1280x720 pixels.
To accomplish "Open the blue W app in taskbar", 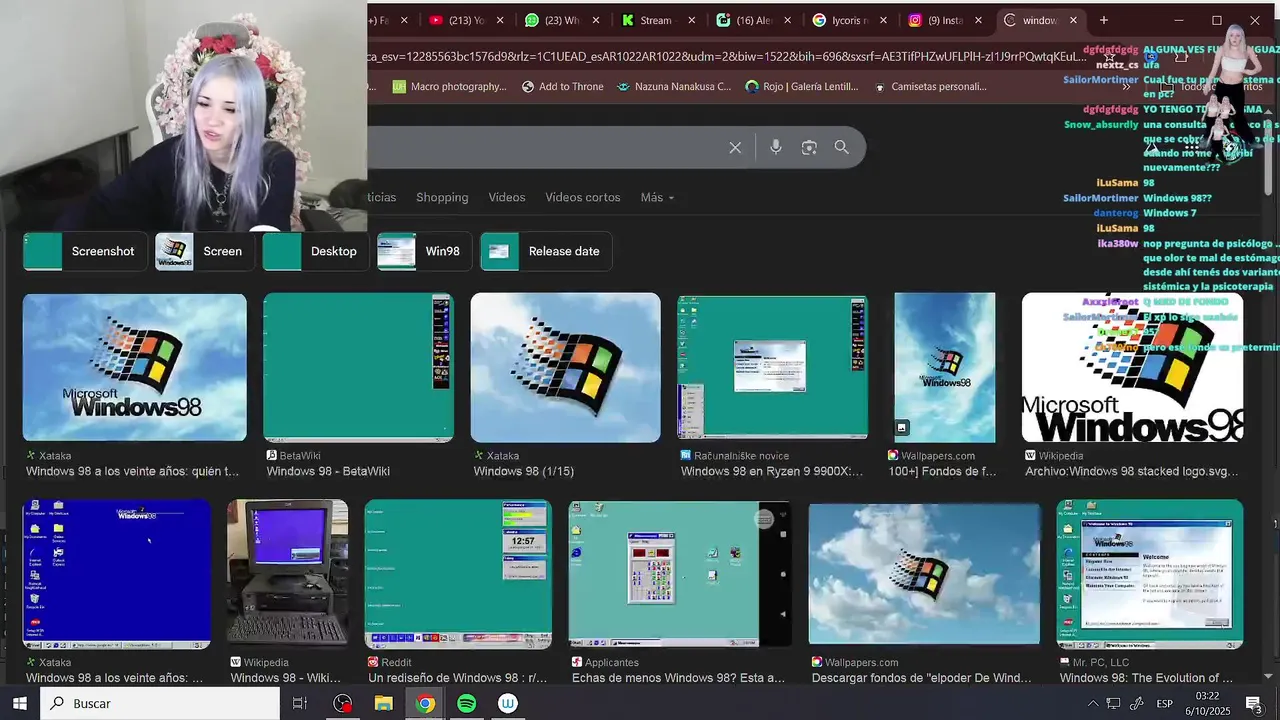I will (x=508, y=704).
